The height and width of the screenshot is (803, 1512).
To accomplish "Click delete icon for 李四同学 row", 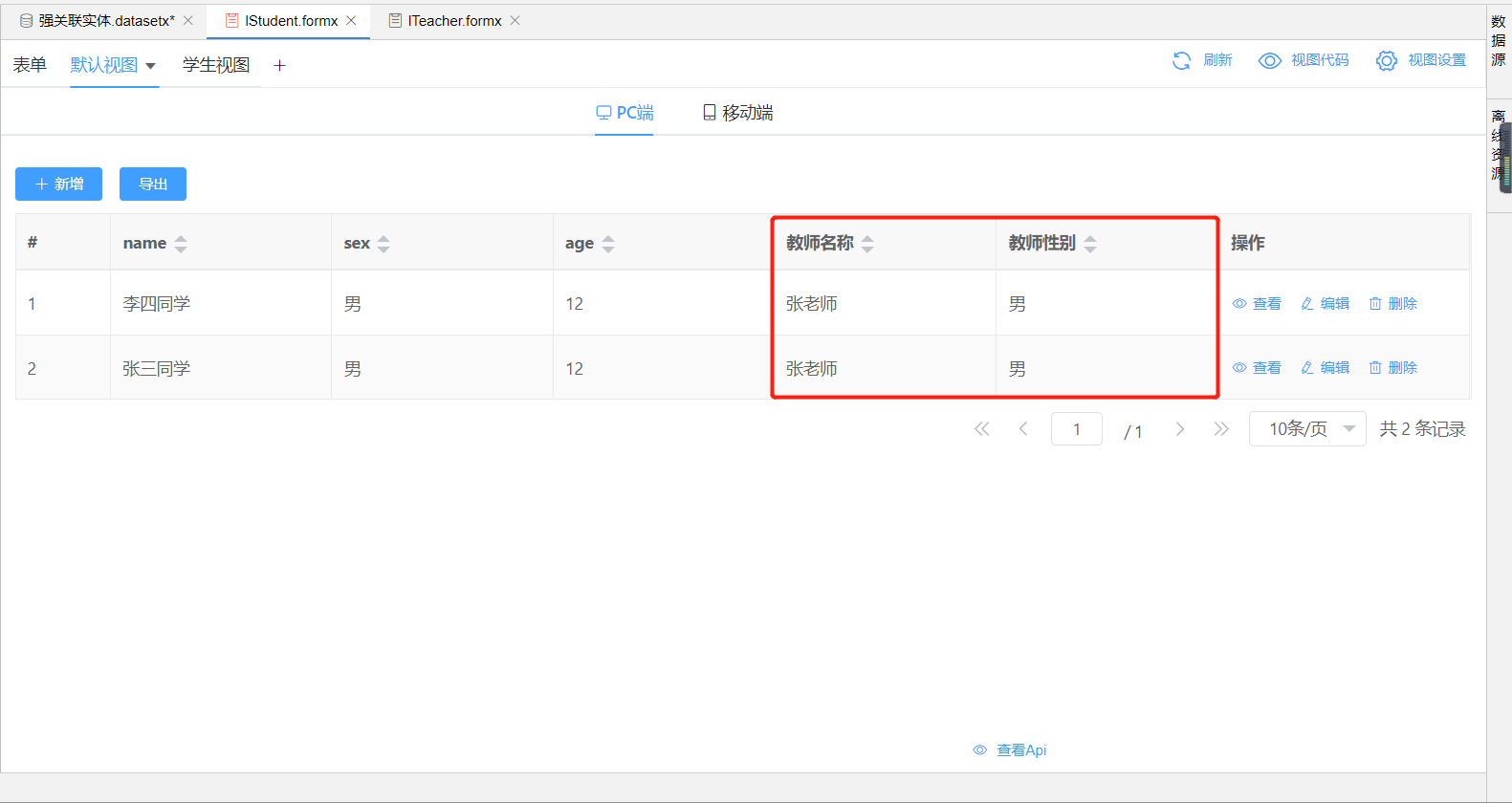I will coord(1375,303).
